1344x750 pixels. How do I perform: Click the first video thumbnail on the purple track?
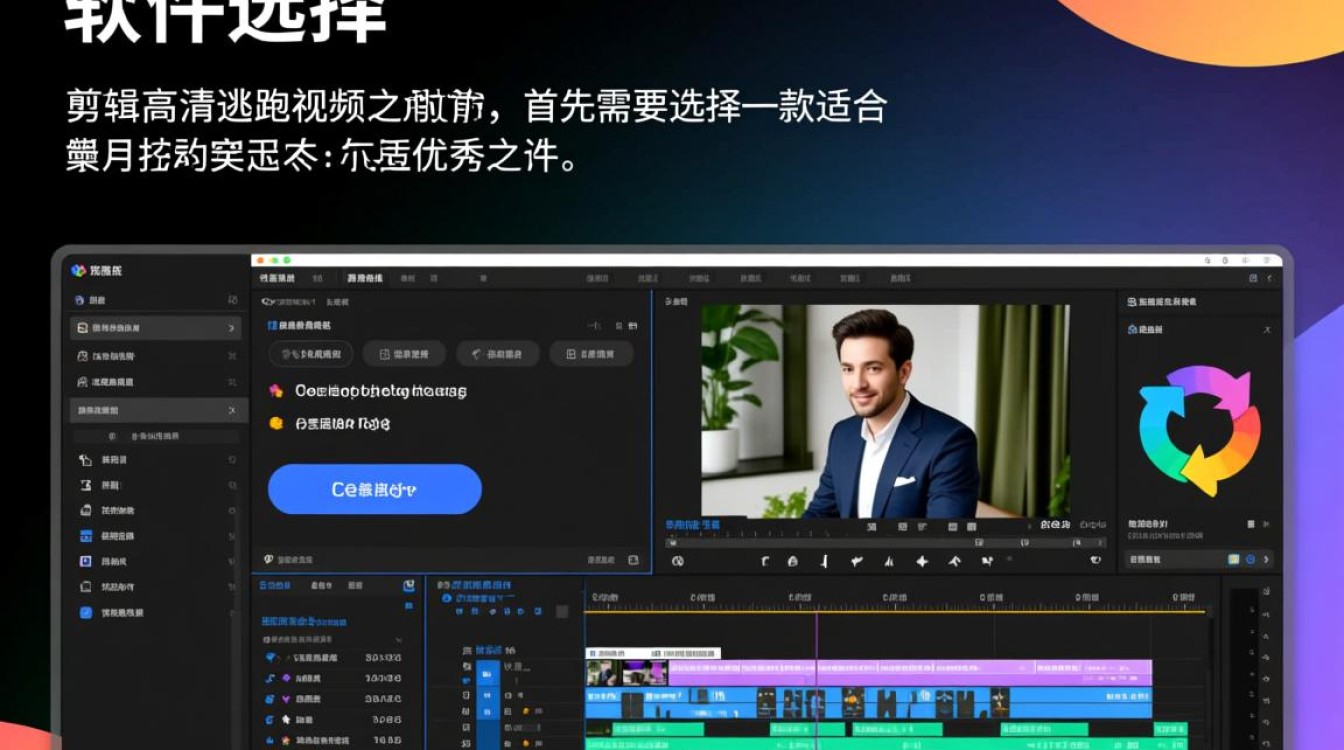coord(602,673)
